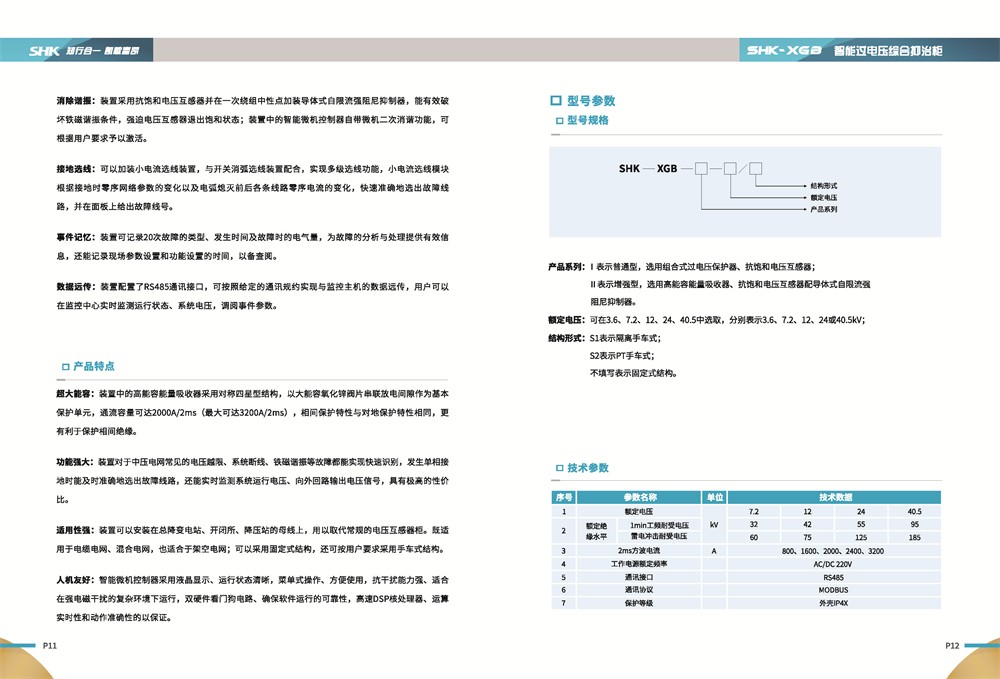1000x679 pixels.
Task: Click the 雷电冲击耐受电压 table cell
Action: 659,537
